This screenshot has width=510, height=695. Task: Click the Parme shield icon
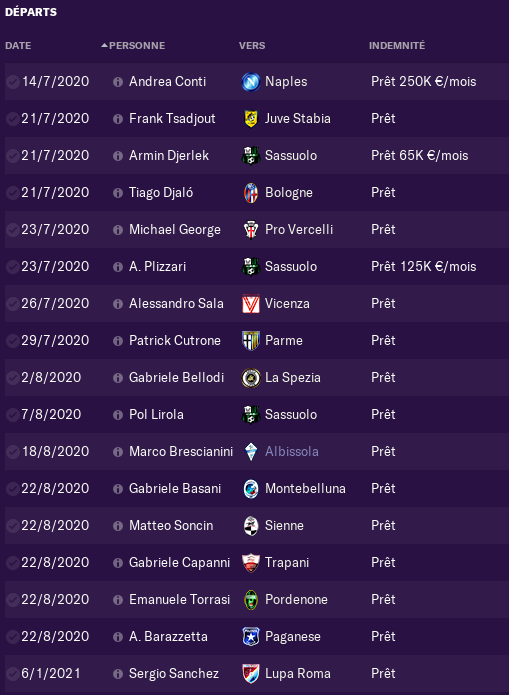click(x=251, y=341)
